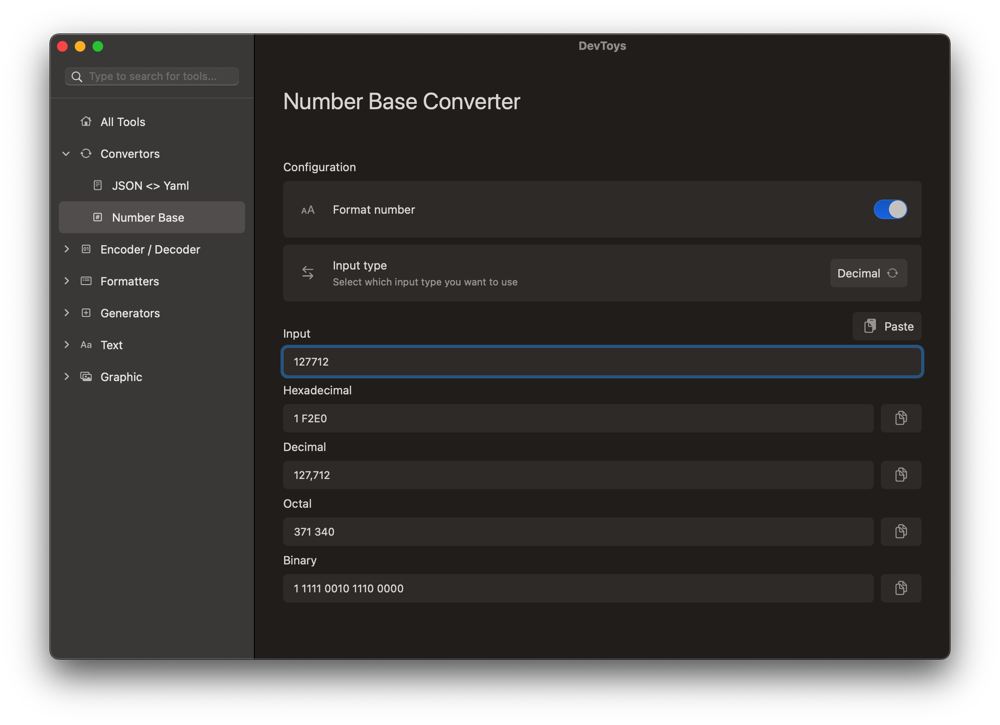Click the Number Base tool icon

(97, 217)
